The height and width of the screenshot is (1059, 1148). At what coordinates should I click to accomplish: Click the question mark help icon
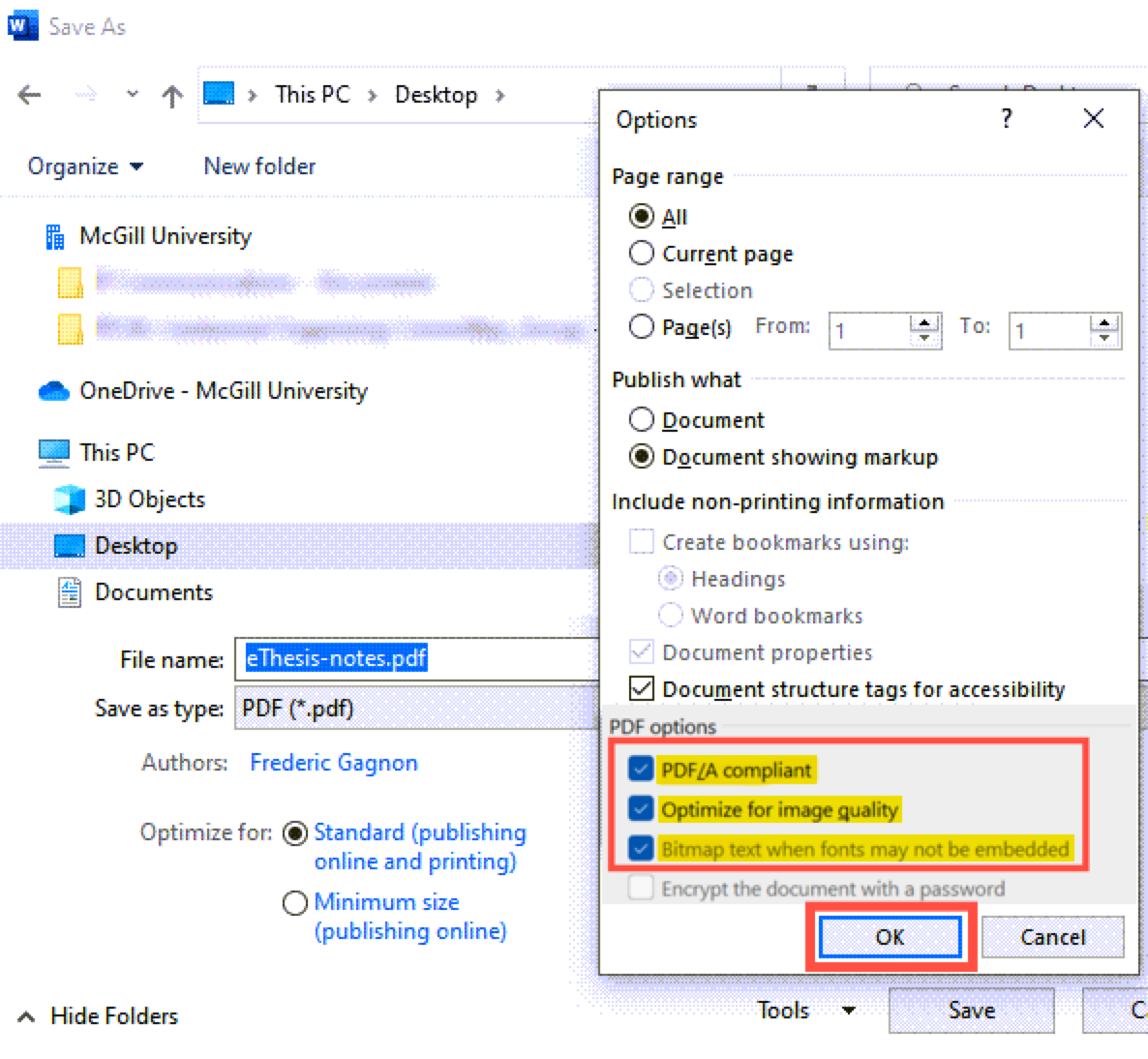(1007, 119)
